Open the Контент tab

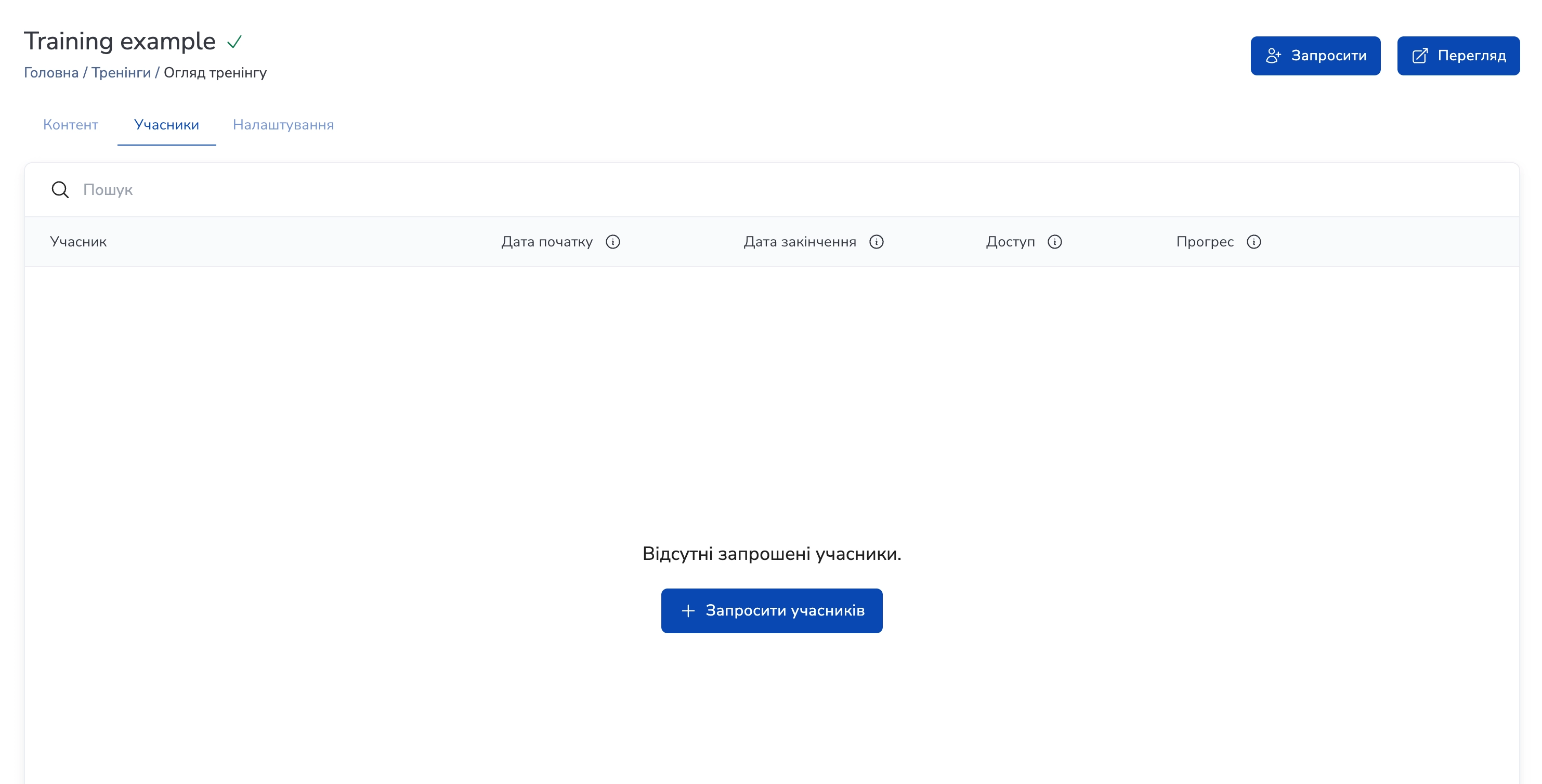click(71, 124)
